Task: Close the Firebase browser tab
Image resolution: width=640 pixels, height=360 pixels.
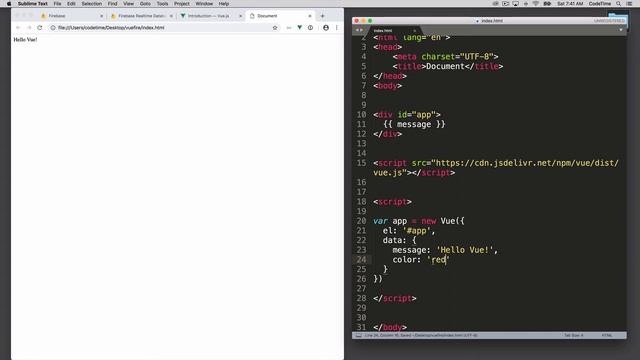Action: [x=102, y=16]
